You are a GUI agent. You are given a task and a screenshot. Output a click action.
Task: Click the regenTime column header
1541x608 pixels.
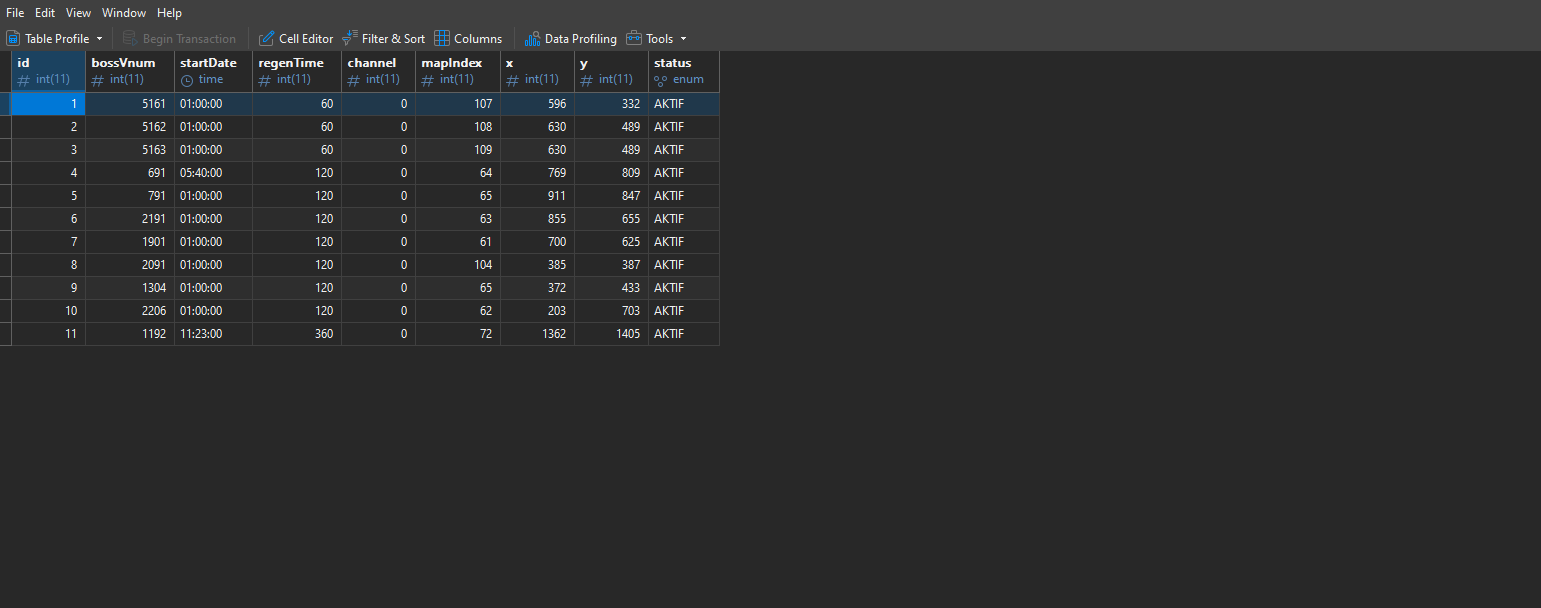click(297, 71)
